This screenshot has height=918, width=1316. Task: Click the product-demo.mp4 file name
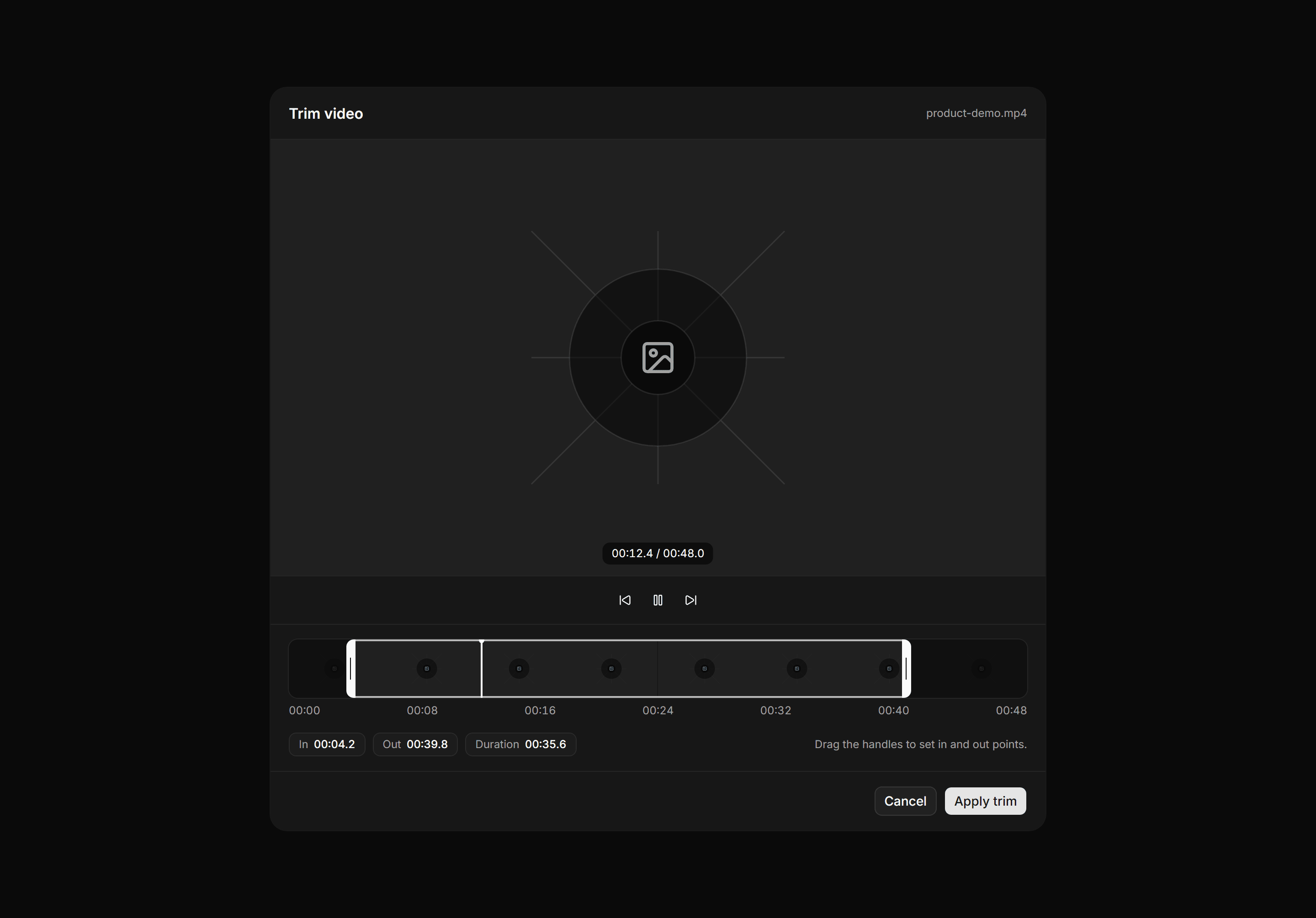976,113
